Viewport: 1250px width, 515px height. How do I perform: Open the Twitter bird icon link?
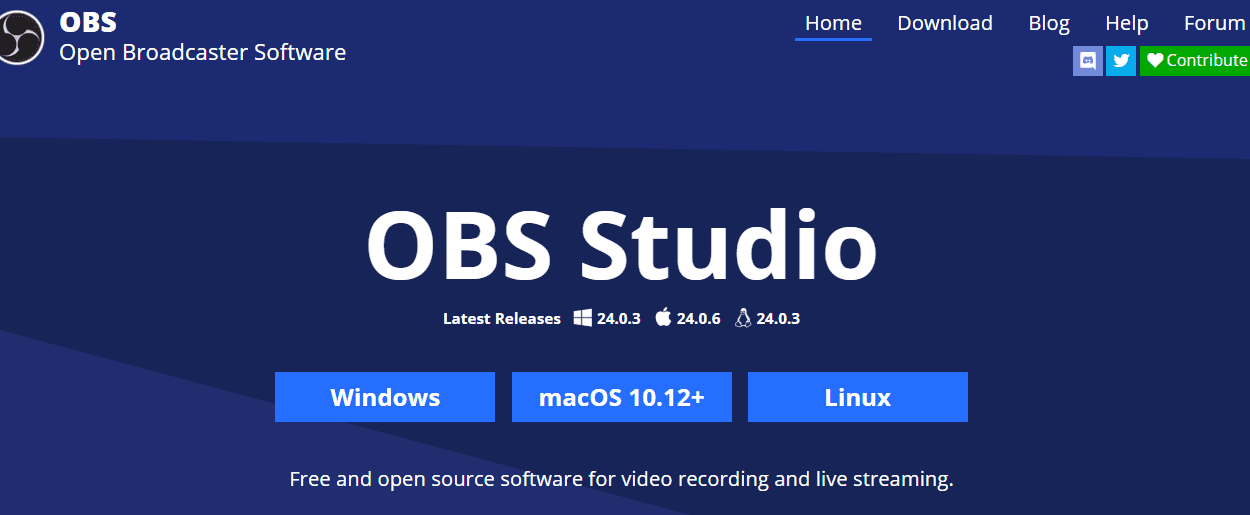[x=1121, y=60]
